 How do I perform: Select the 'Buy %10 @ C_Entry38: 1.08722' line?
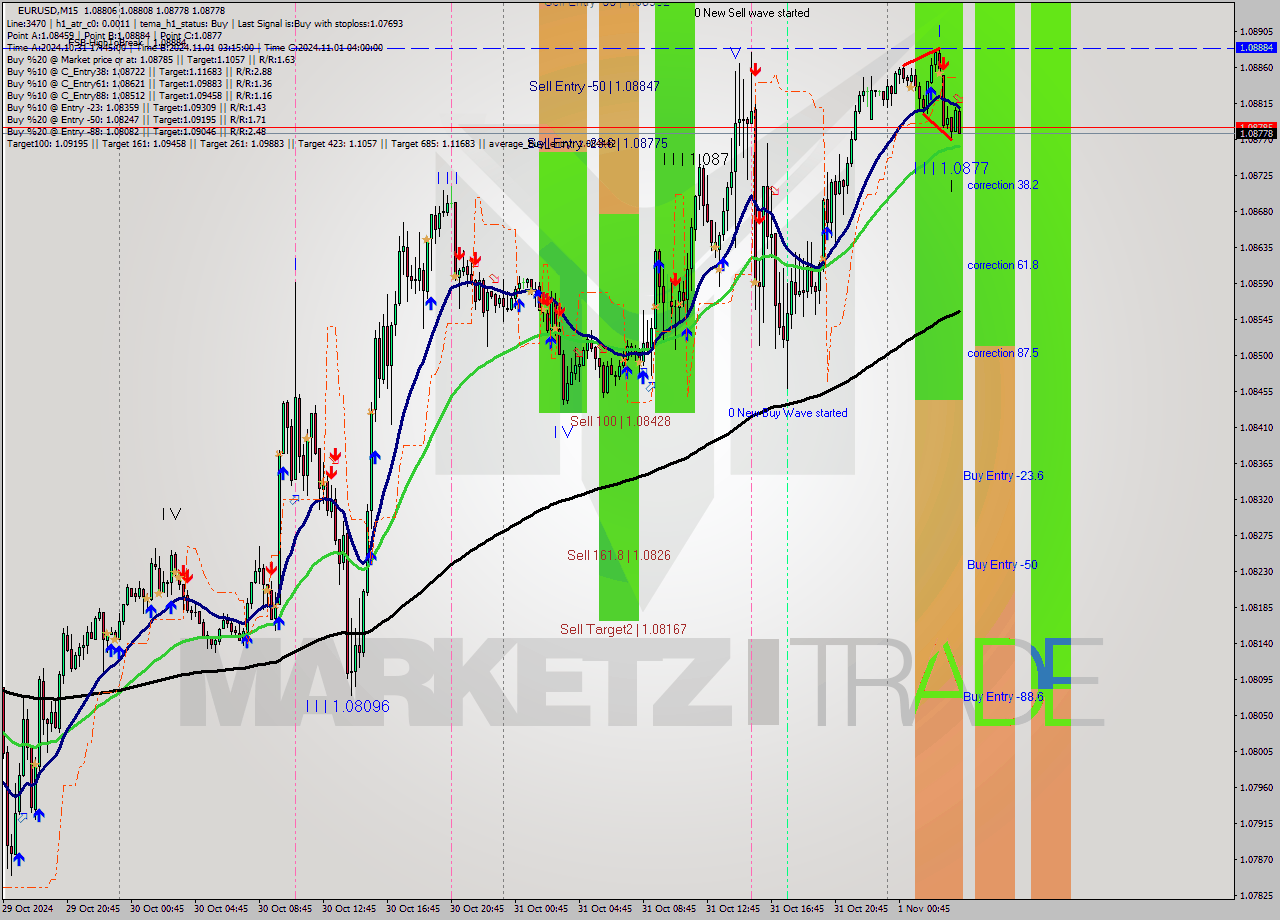tap(139, 71)
